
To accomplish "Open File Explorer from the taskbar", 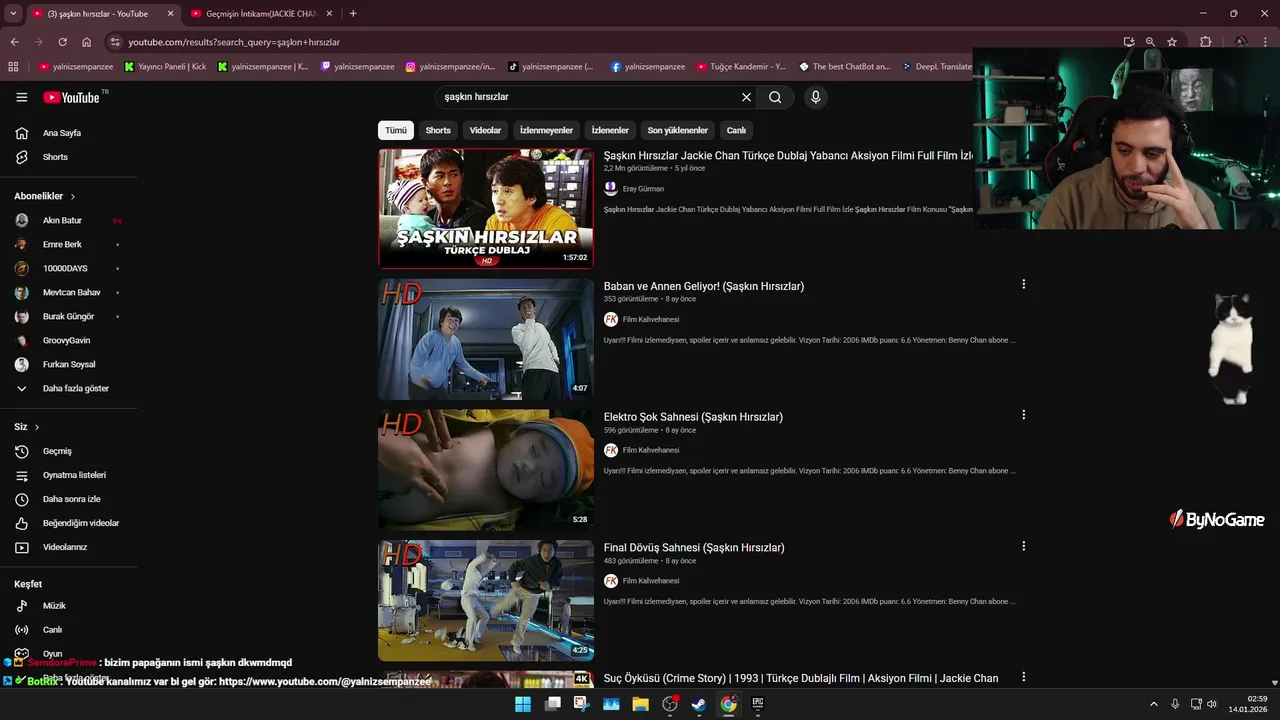I will point(640,704).
